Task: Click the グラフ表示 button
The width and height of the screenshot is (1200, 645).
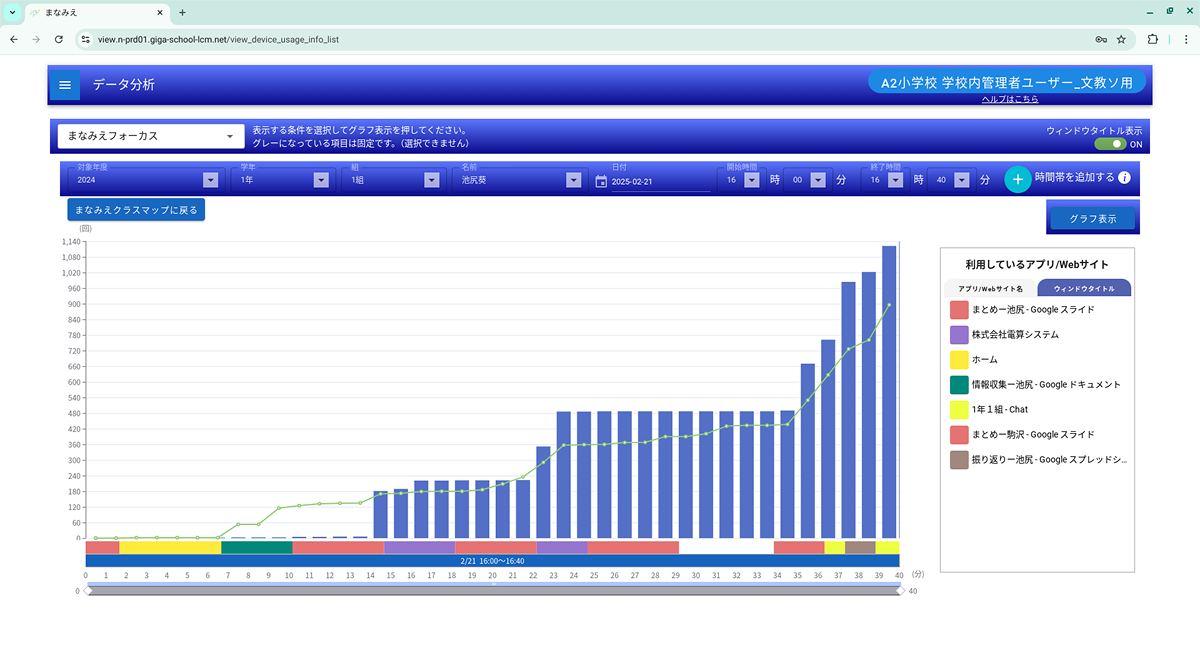Action: click(x=1093, y=218)
